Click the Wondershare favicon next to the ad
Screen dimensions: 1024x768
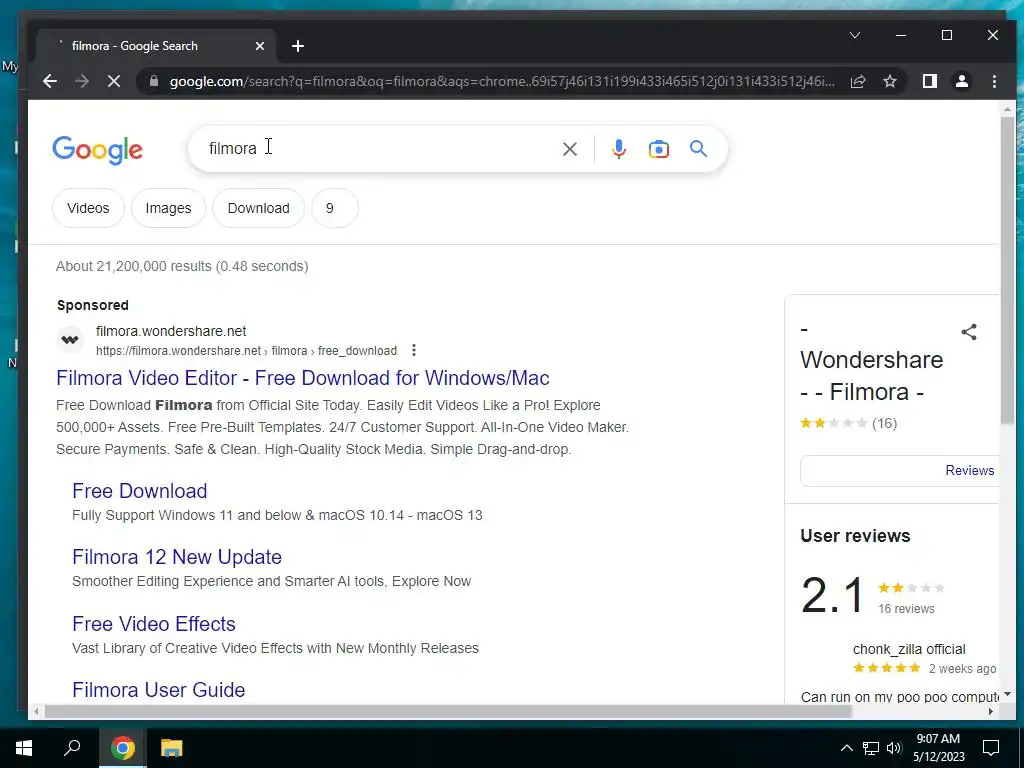coord(70,340)
